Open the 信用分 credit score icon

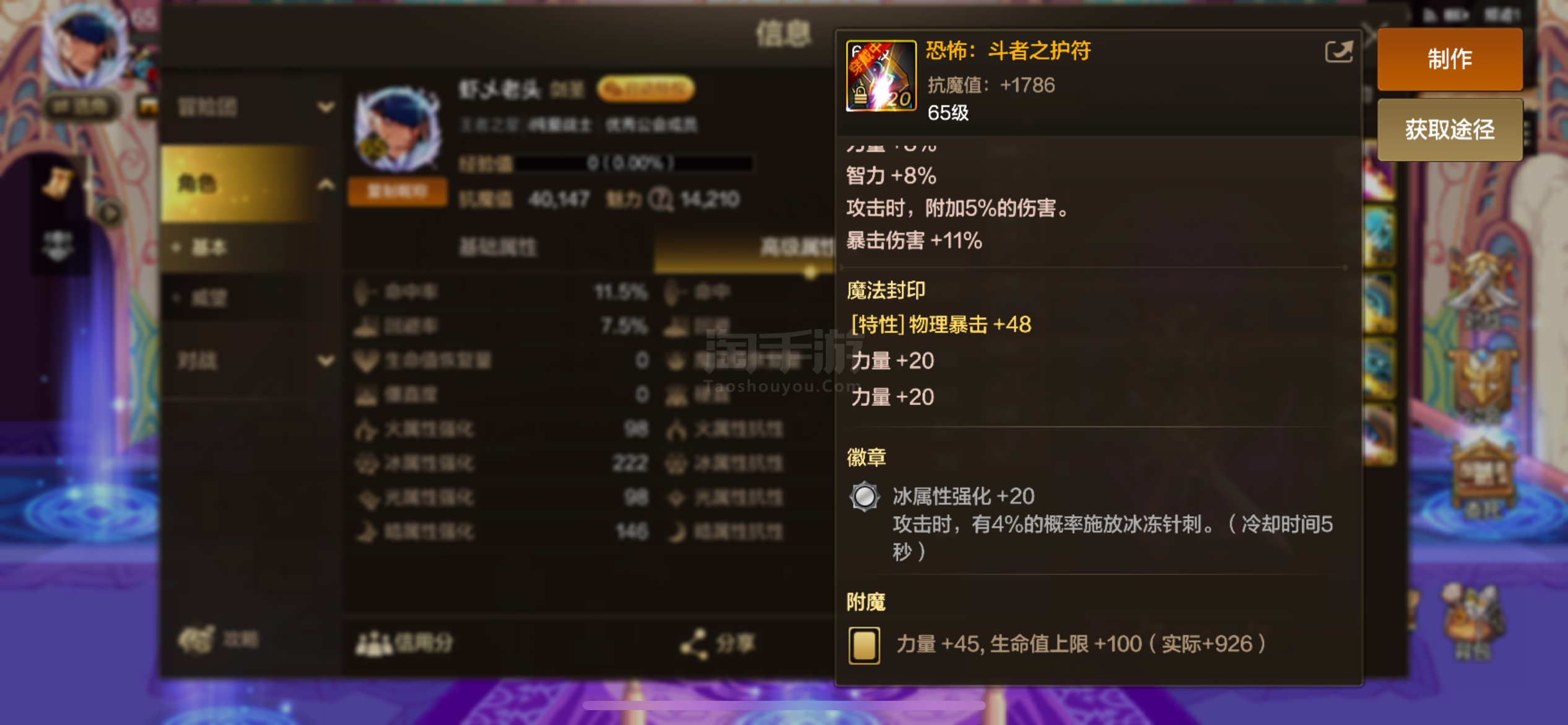[374, 644]
